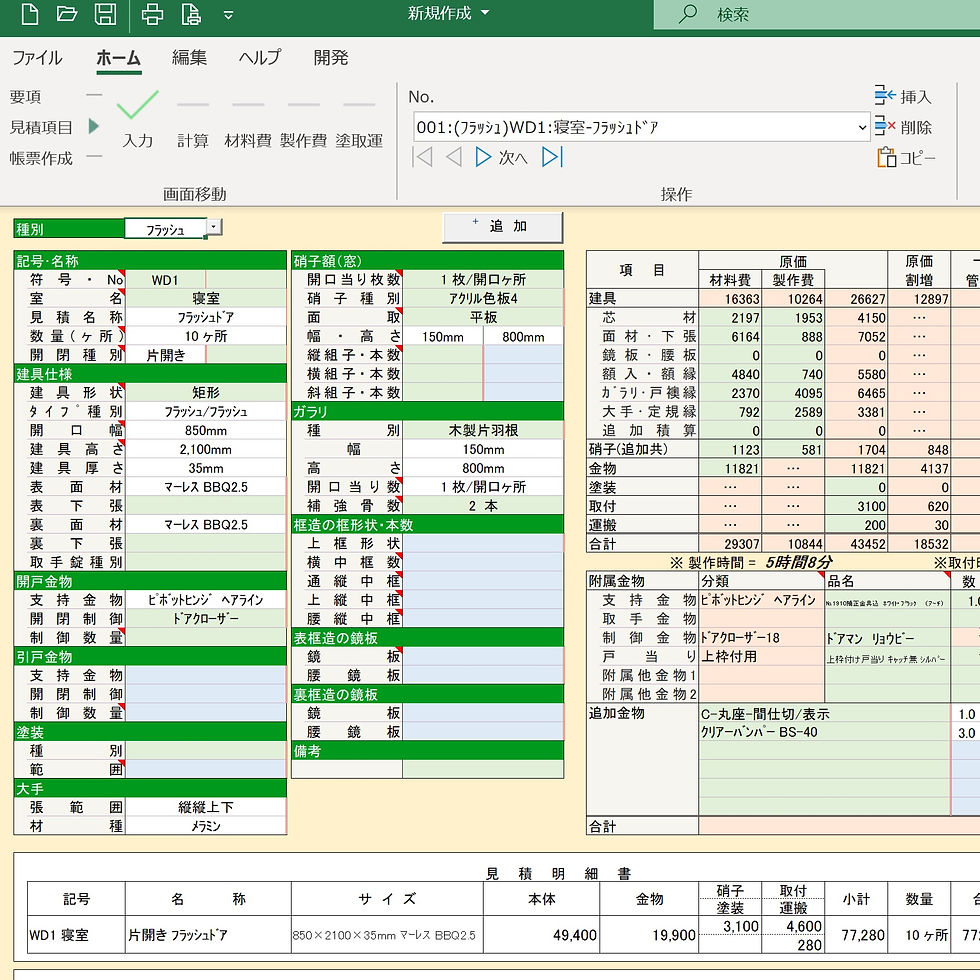Open the 種別 フラッシュ dropdown
980x980 pixels.
click(214, 227)
